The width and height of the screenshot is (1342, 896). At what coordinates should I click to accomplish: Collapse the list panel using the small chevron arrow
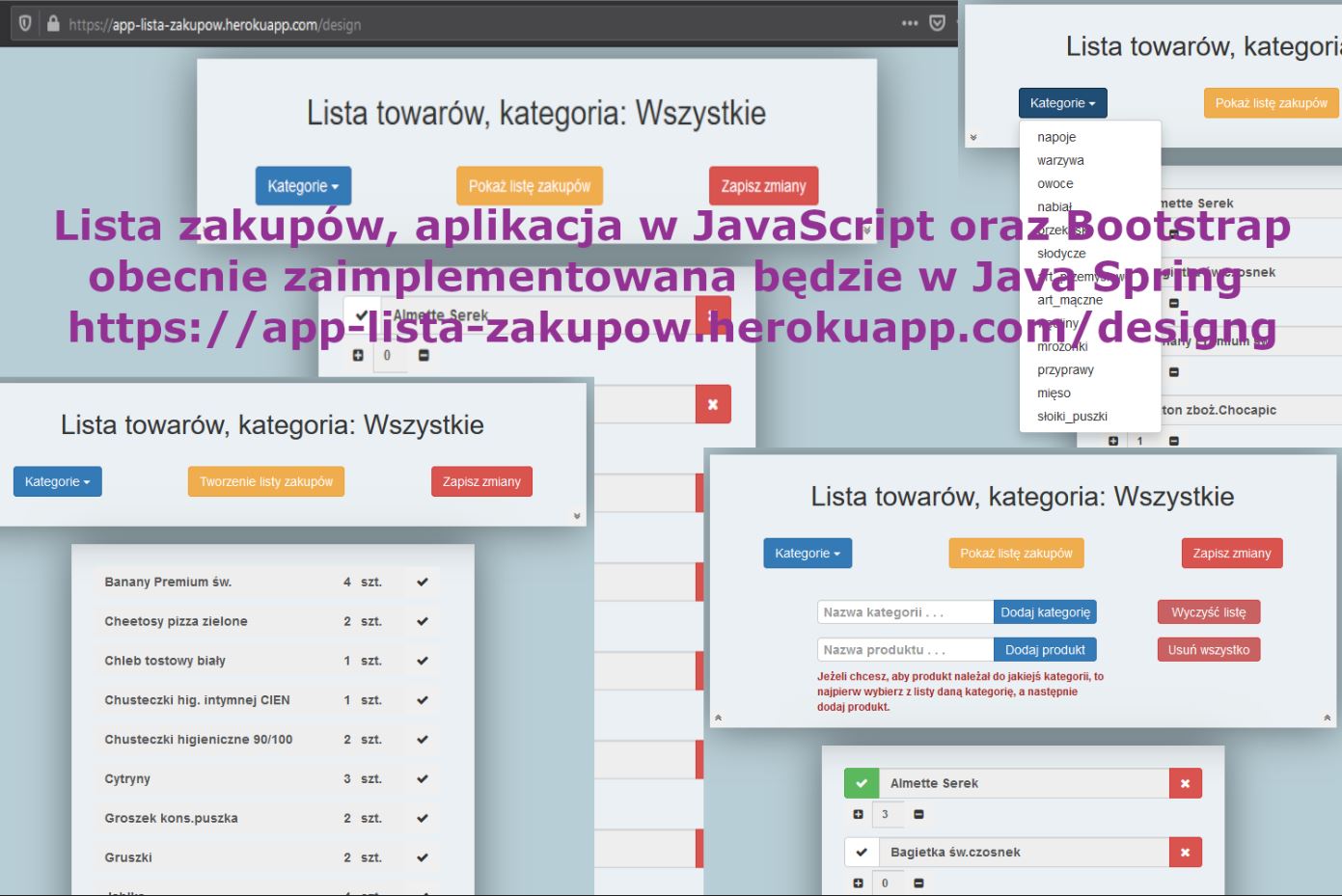(x=579, y=517)
